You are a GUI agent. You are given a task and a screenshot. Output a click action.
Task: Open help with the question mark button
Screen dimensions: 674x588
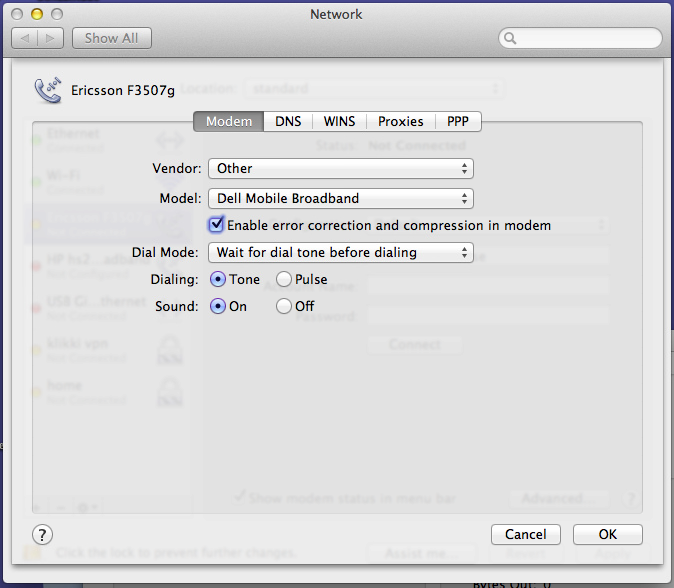click(x=42, y=535)
